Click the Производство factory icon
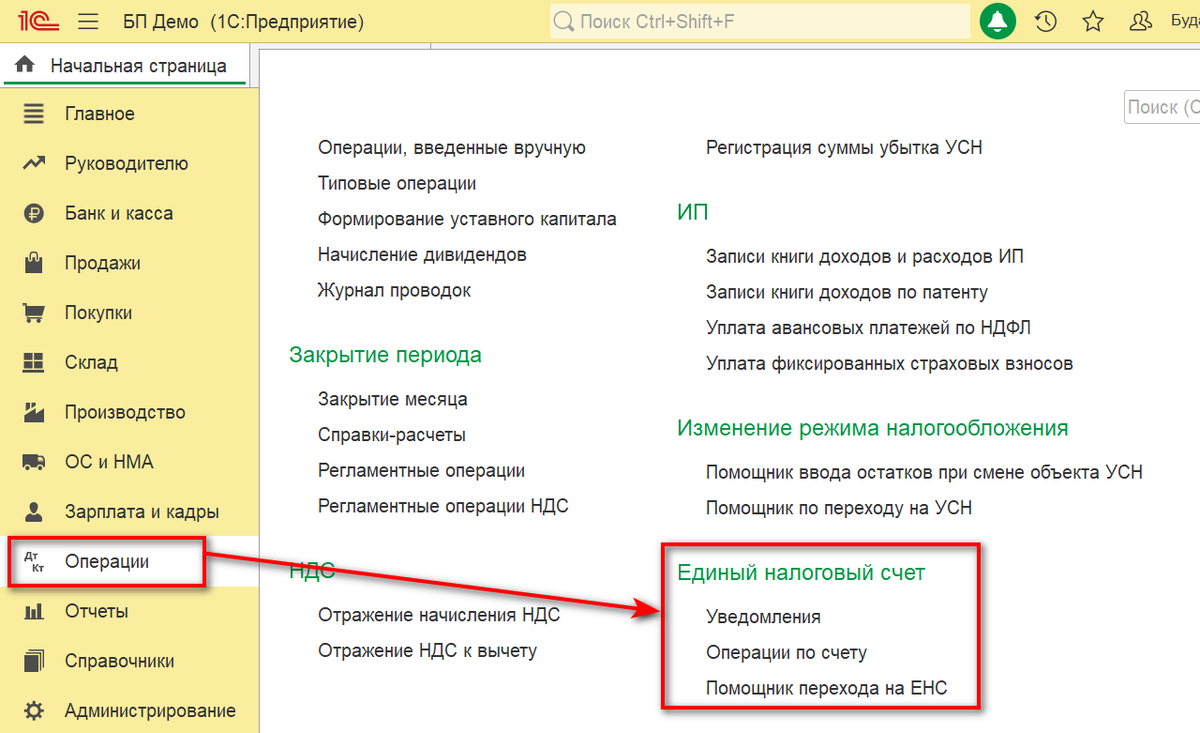1200x733 pixels. pyautogui.click(x=34, y=412)
